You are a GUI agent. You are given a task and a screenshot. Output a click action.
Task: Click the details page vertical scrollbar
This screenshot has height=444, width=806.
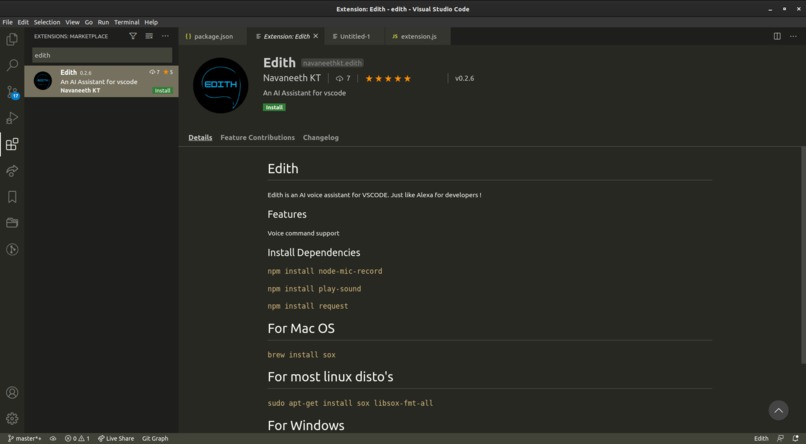tap(803, 254)
